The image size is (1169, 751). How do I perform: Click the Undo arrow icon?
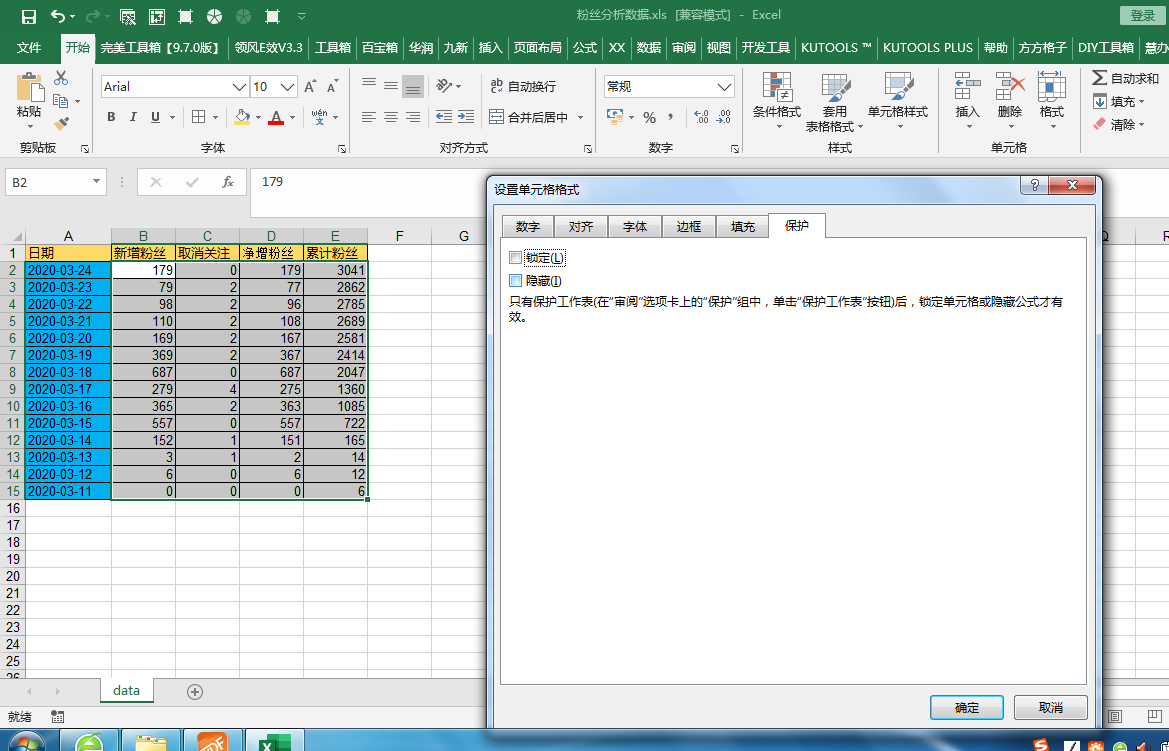[x=58, y=16]
